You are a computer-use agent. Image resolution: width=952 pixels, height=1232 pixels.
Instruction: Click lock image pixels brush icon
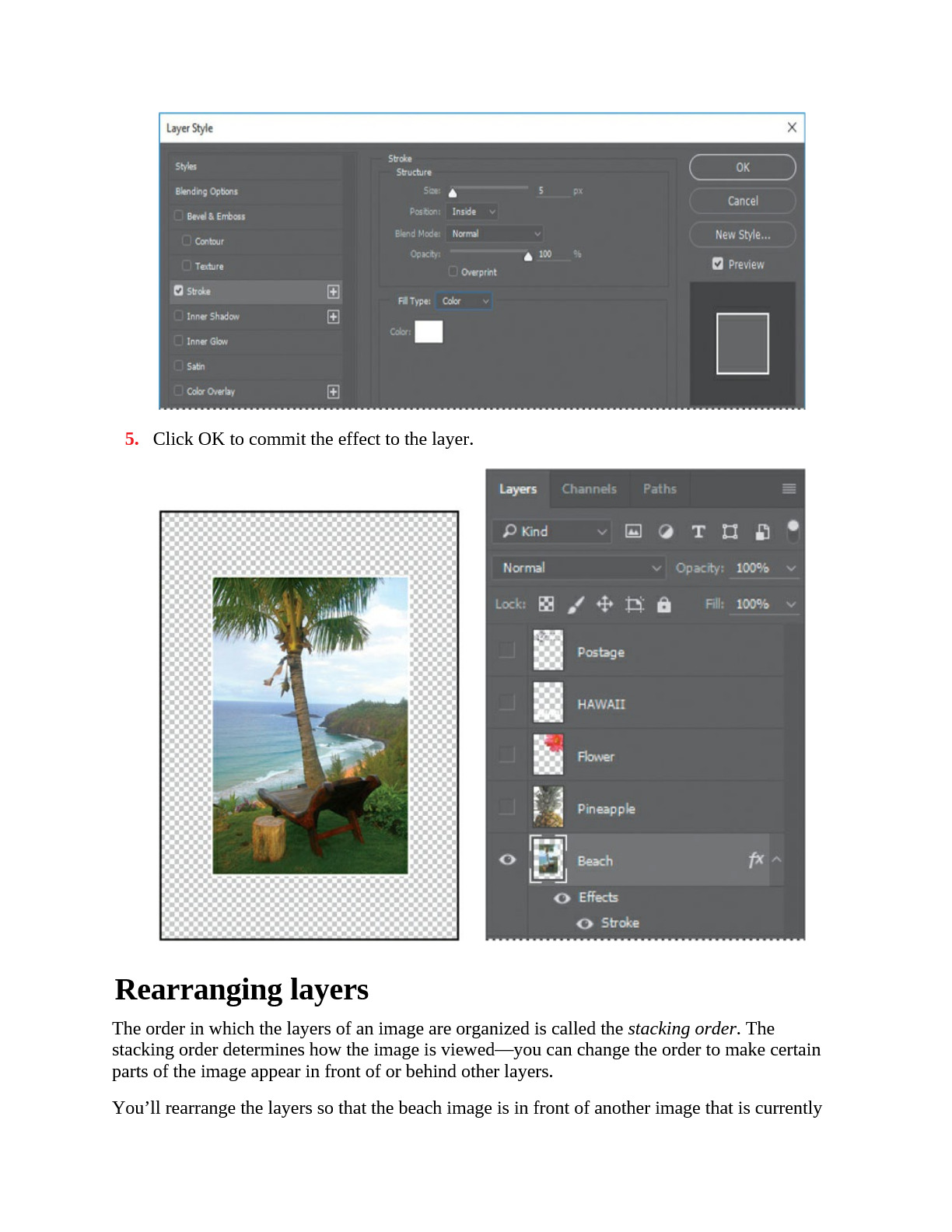pos(576,604)
